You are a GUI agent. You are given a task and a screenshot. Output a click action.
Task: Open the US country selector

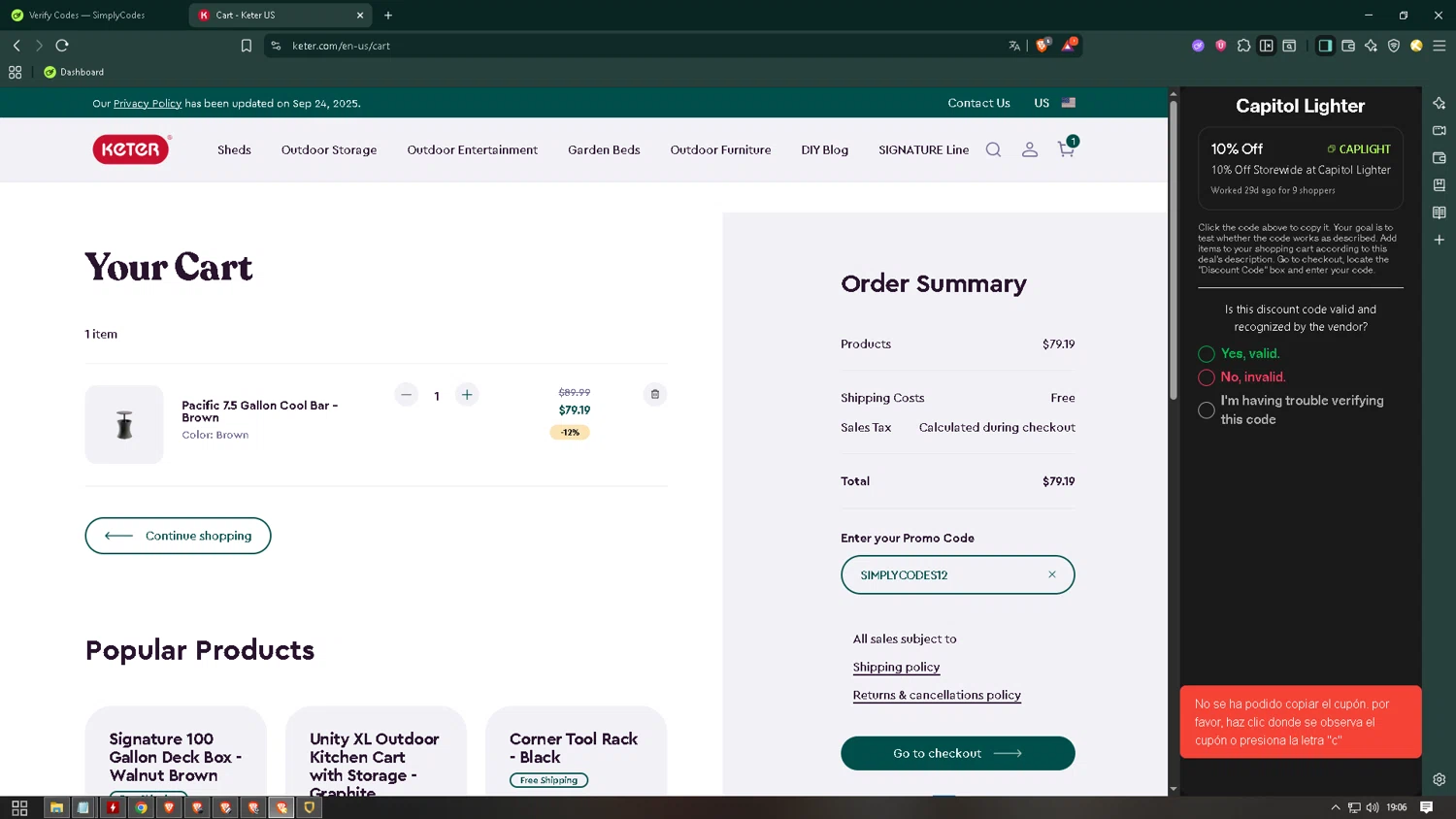pos(1054,103)
